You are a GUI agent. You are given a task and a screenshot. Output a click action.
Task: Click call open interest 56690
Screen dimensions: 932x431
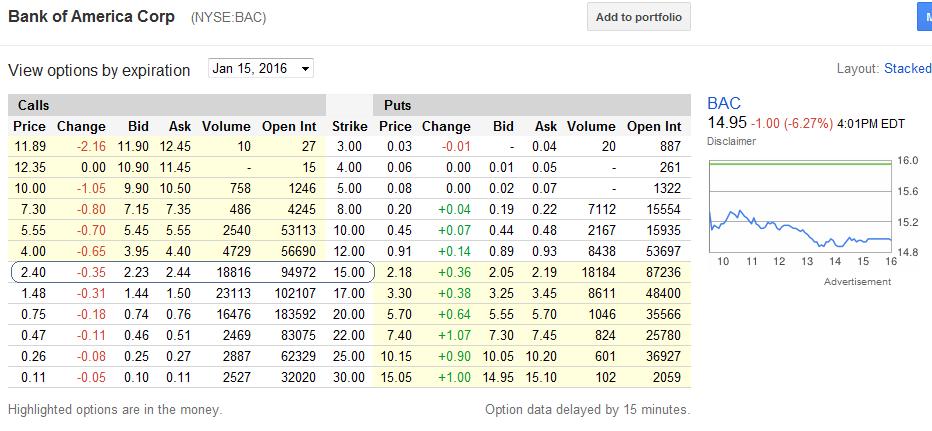tap(297, 251)
